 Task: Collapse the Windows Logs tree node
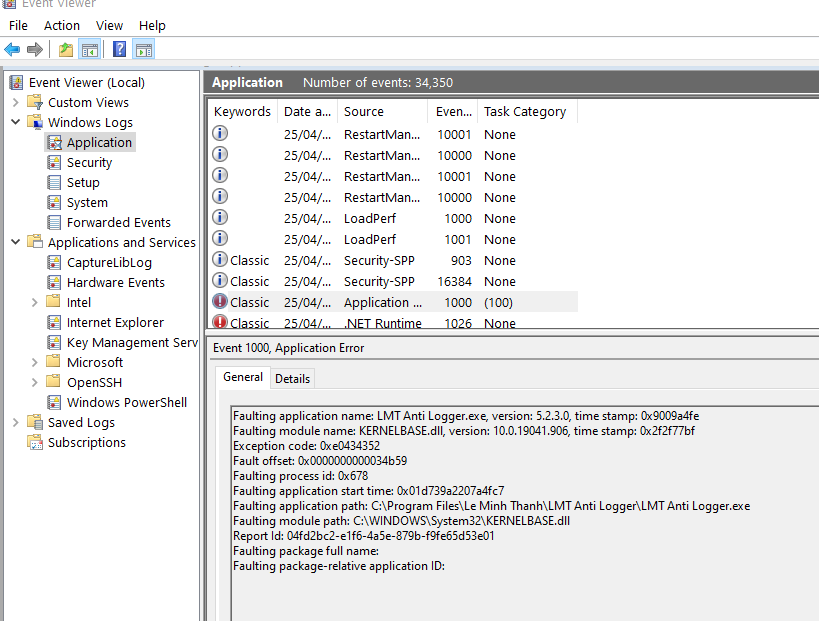(16, 122)
